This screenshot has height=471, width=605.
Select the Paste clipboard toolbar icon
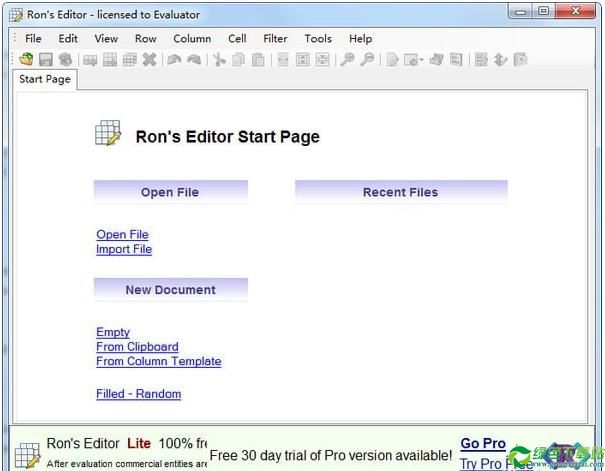(x=258, y=60)
